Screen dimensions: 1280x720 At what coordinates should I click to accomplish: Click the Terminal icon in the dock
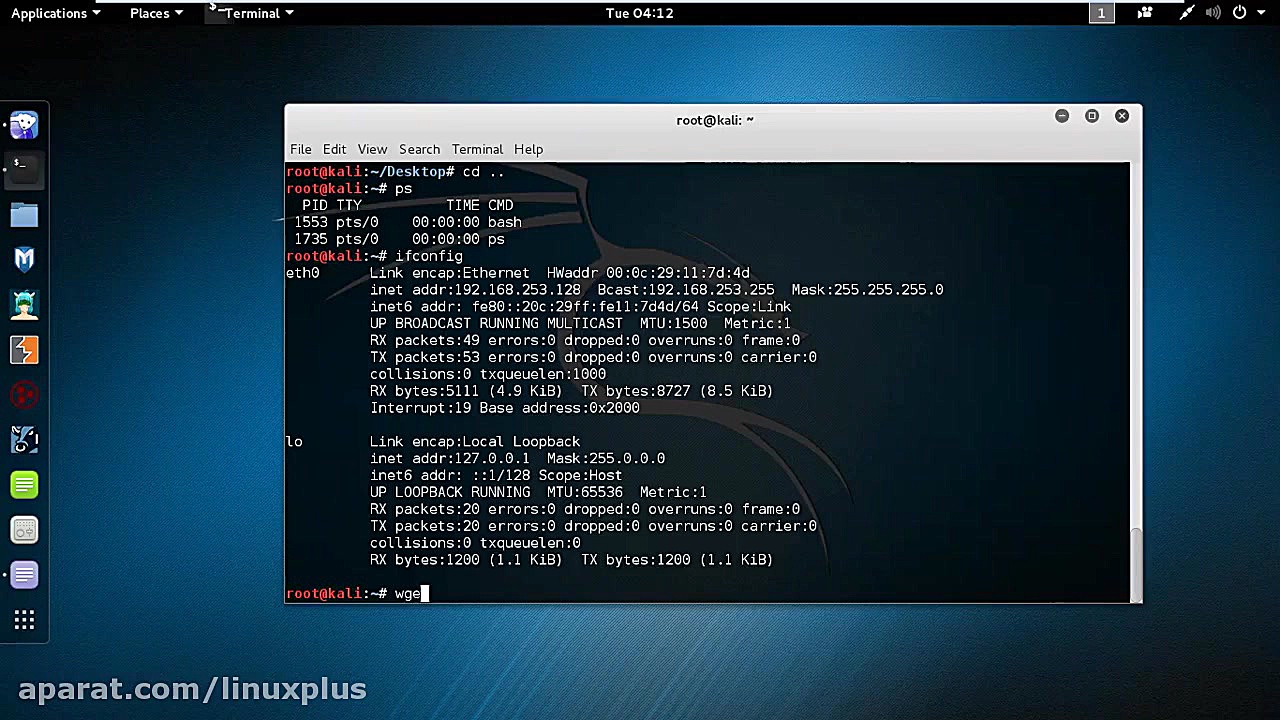pyautogui.click(x=24, y=170)
